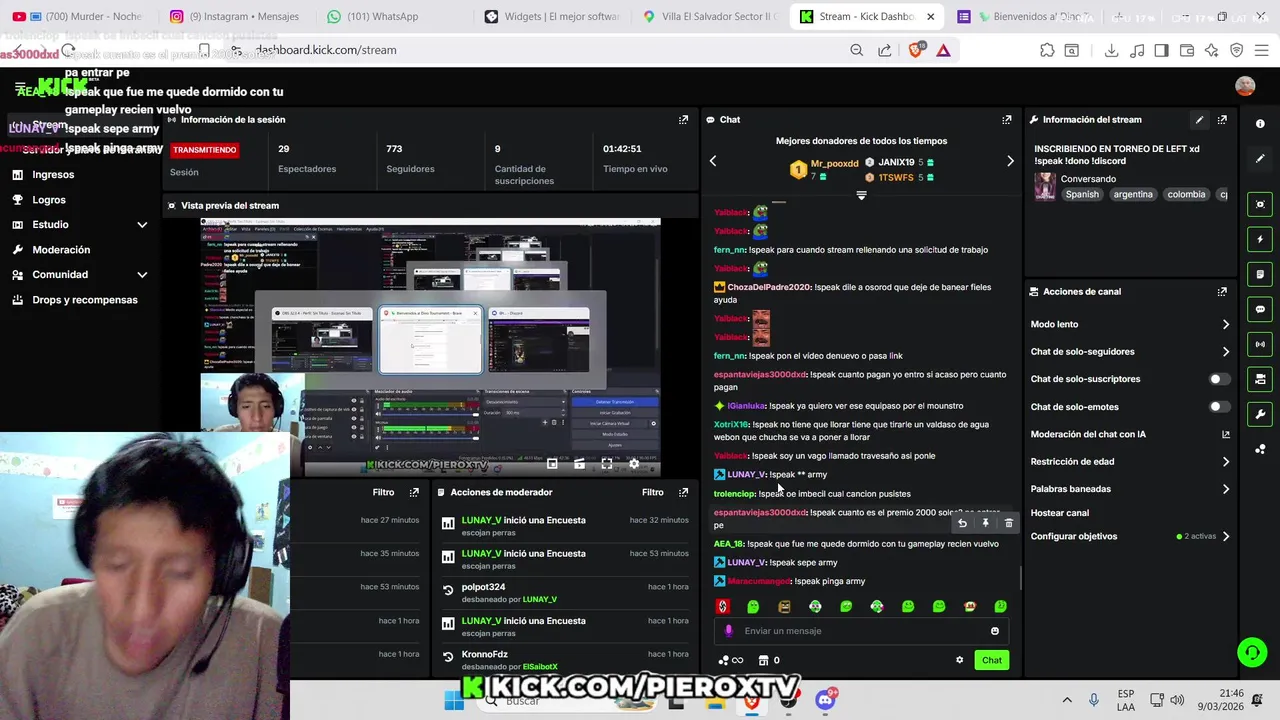This screenshot has width=1280, height=720.
Task: Click the Conversando category thumbnail
Action: pyautogui.click(x=1045, y=186)
